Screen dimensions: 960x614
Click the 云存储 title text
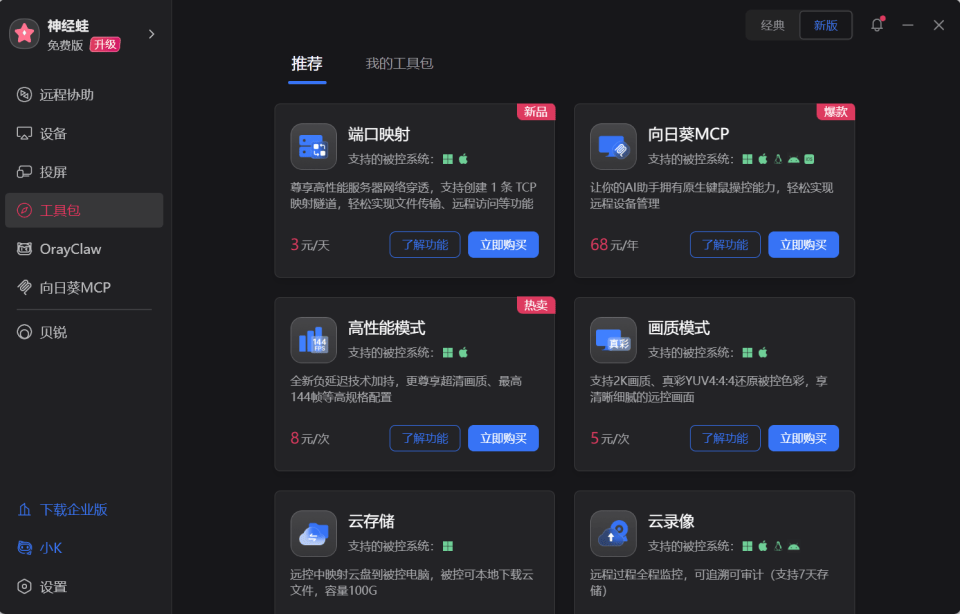coord(371,522)
